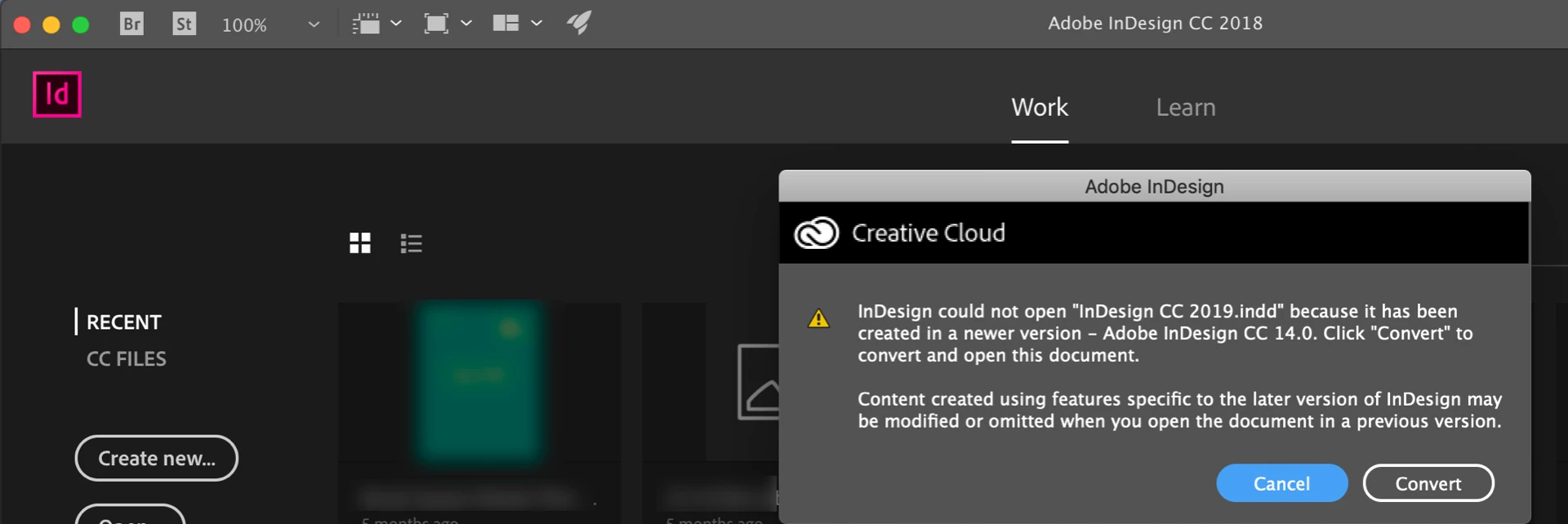Viewport: 1568px width, 524px height.
Task: Maximize the window with green button
Action: [81, 24]
